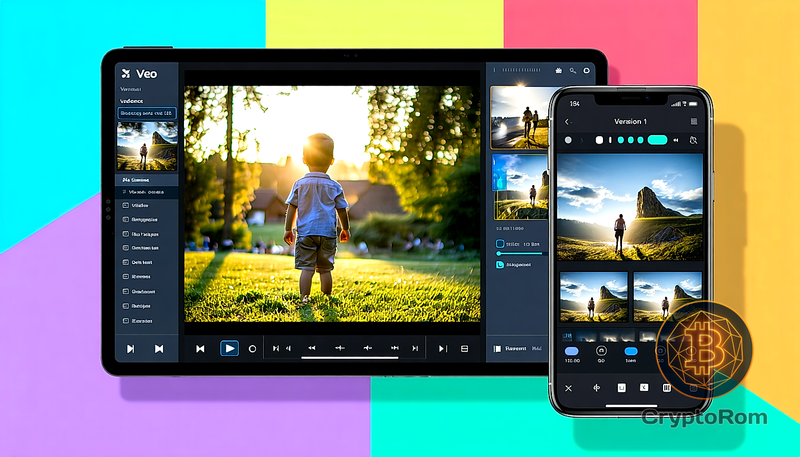Click the slider in tablet's right panel
The width and height of the screenshot is (800, 457).
pos(520,254)
